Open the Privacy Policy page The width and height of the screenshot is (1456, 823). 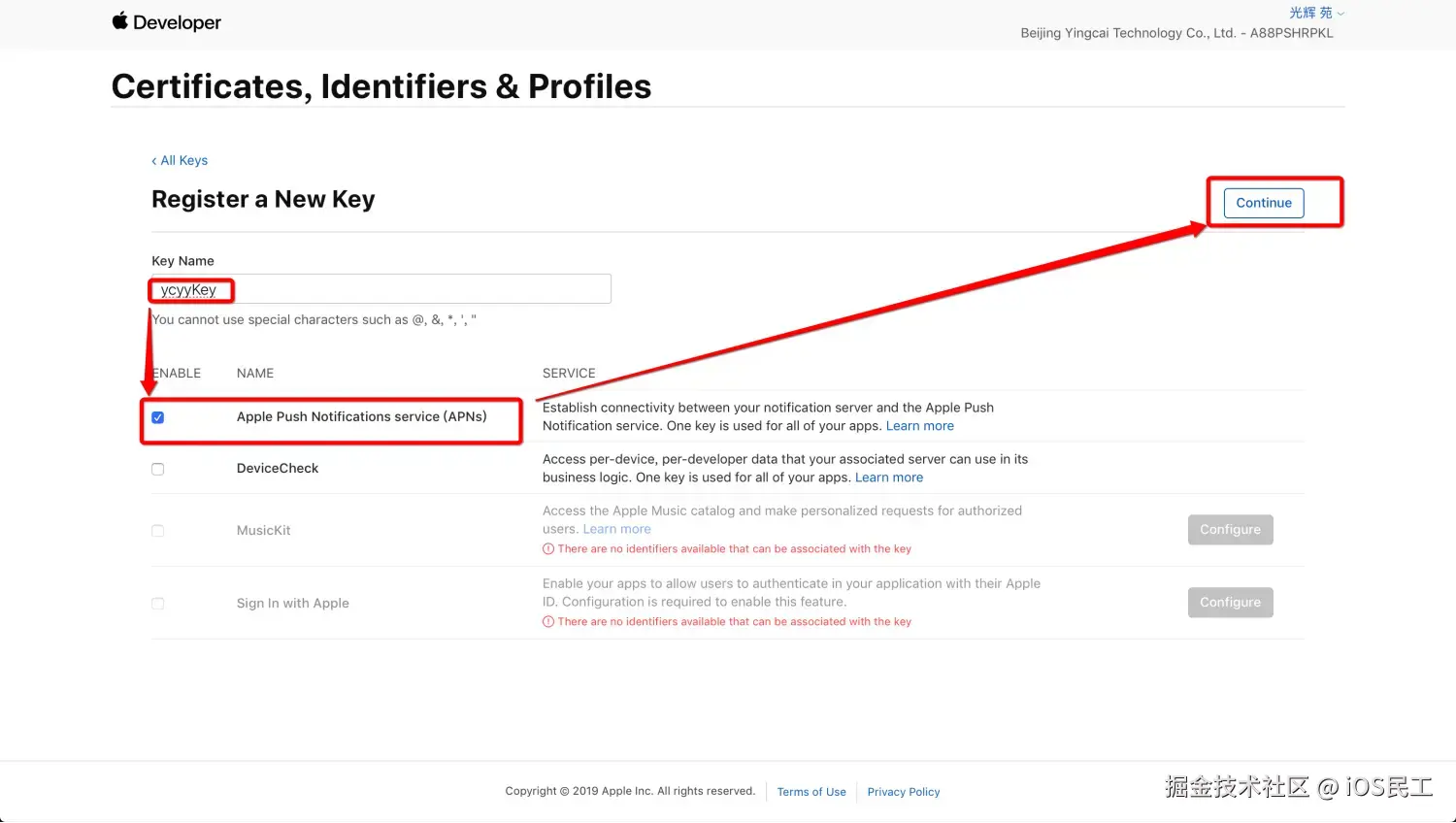pos(903,792)
